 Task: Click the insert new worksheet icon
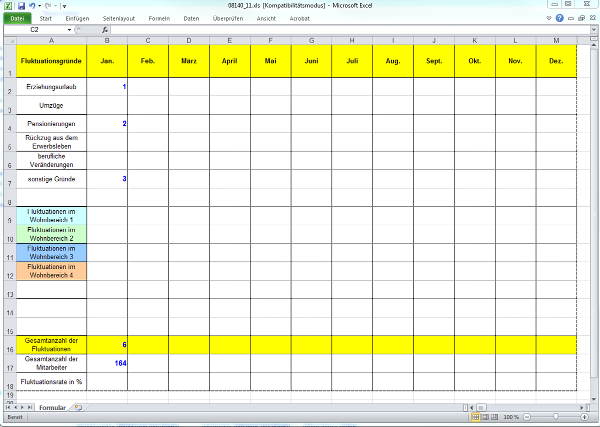(x=79, y=408)
